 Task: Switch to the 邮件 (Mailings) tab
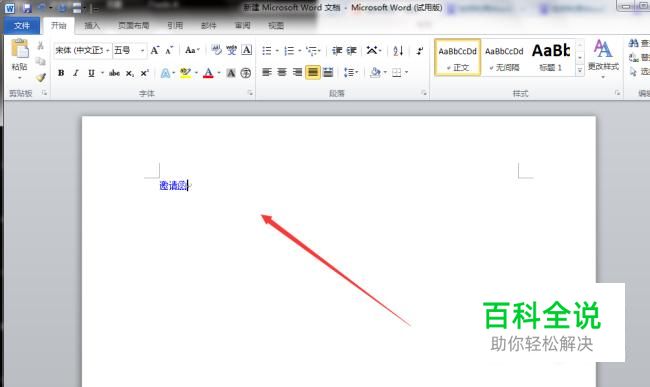point(209,26)
